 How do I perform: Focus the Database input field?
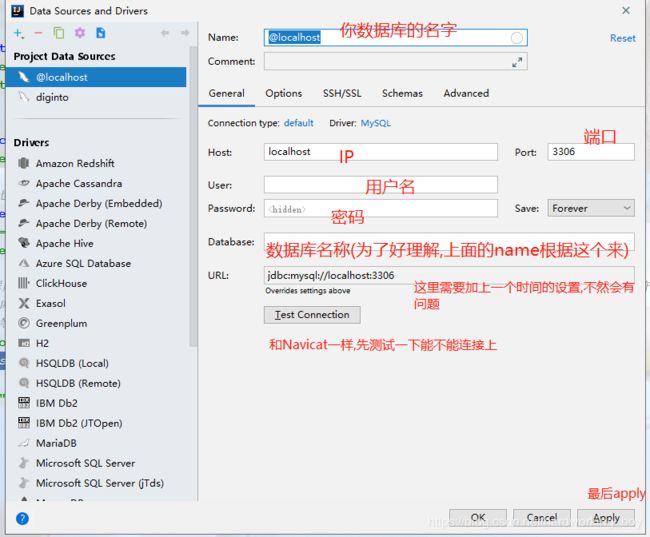point(449,241)
